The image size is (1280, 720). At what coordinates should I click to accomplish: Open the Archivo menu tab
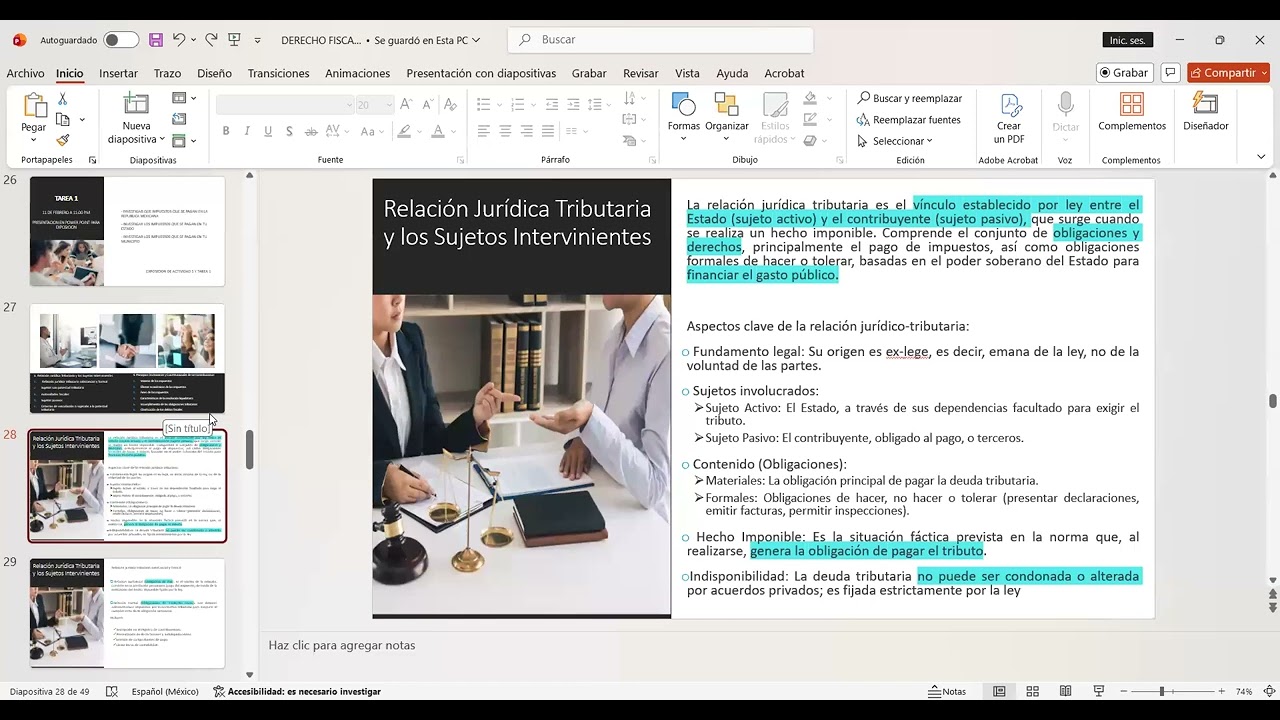(25, 73)
